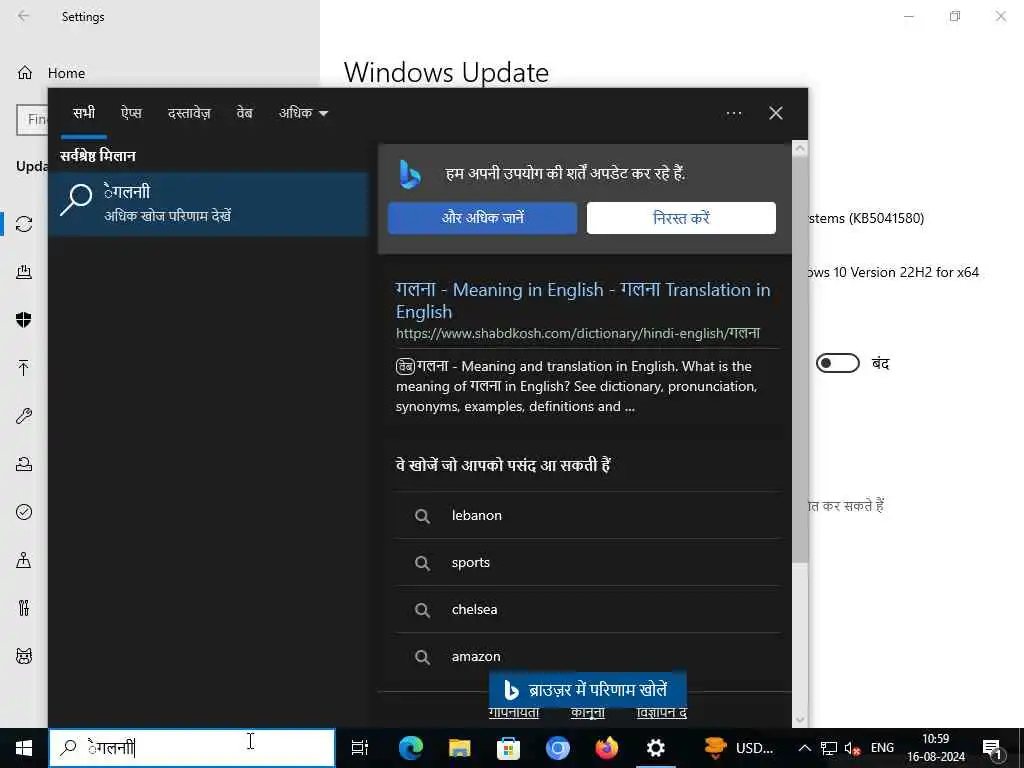Open the USD widget on the taskbar
Viewport: 1024px width, 768px height.
coord(739,748)
